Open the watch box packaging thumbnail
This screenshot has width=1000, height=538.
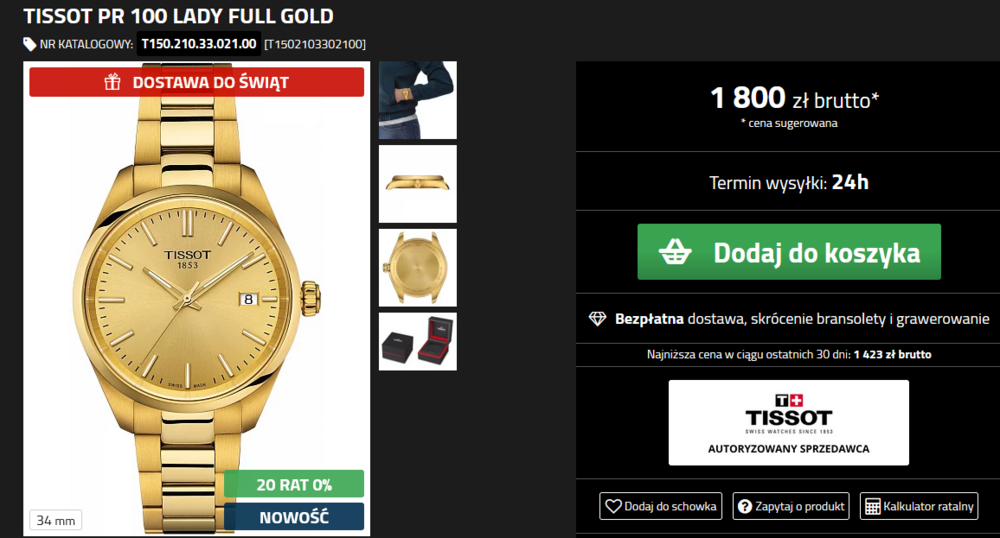(x=418, y=342)
